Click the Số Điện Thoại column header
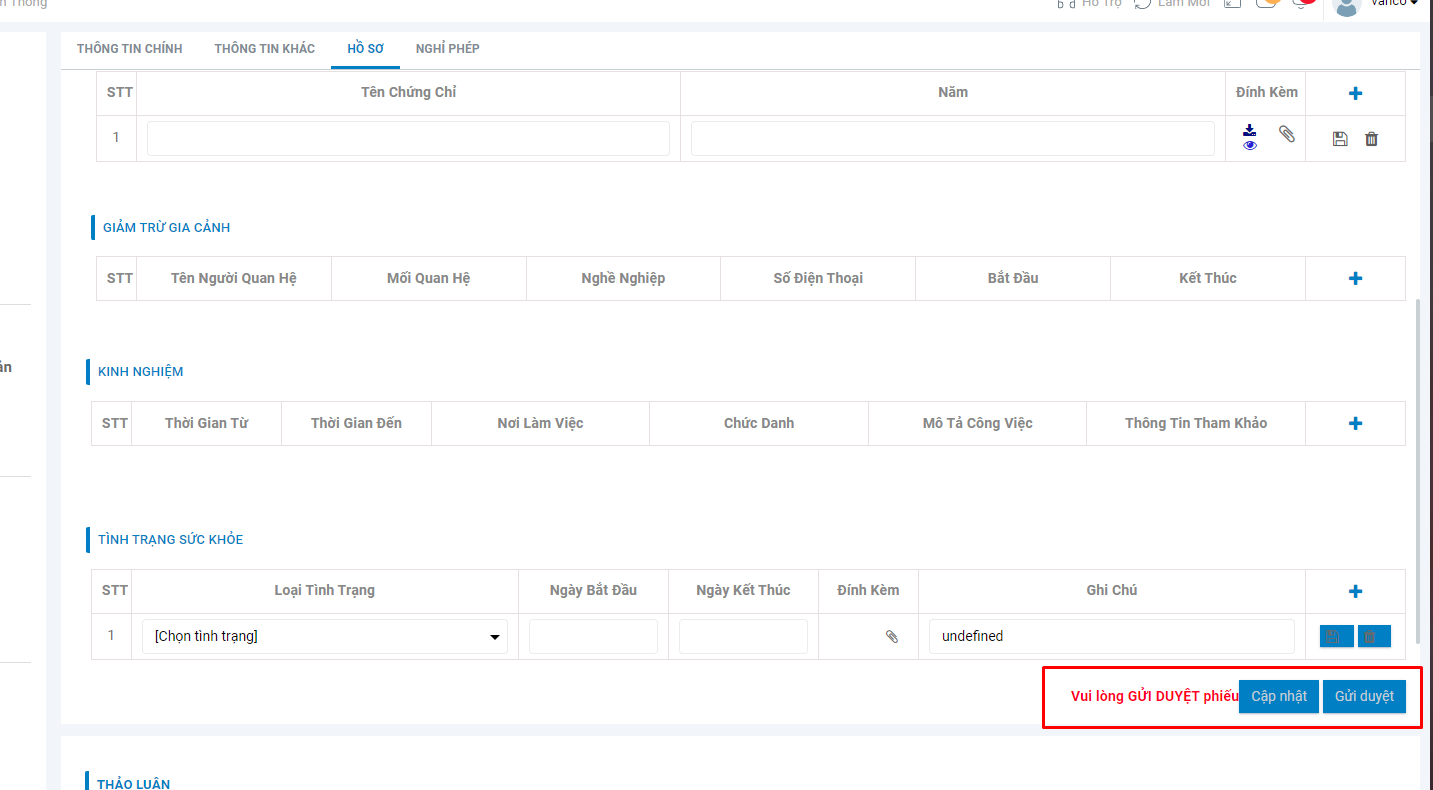Viewport: 1433px width, 790px height. [818, 278]
